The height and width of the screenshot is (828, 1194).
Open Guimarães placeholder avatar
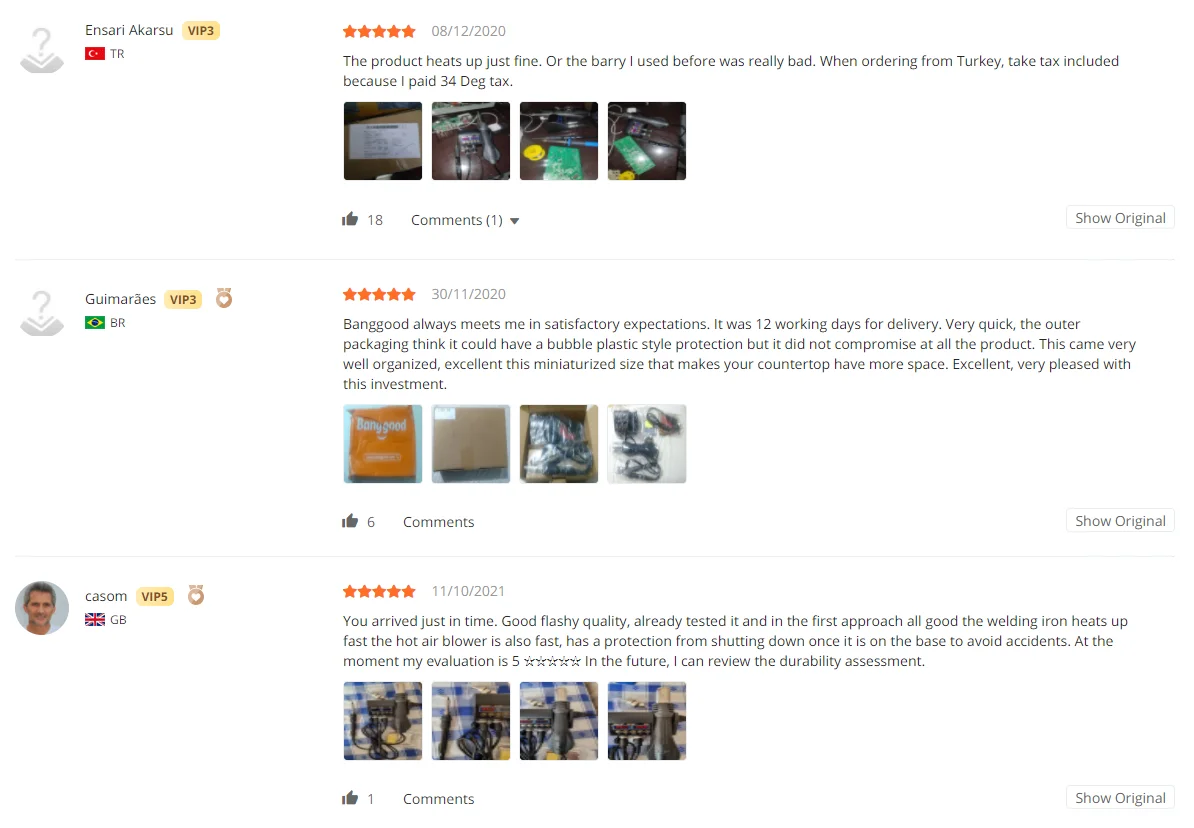[42, 313]
